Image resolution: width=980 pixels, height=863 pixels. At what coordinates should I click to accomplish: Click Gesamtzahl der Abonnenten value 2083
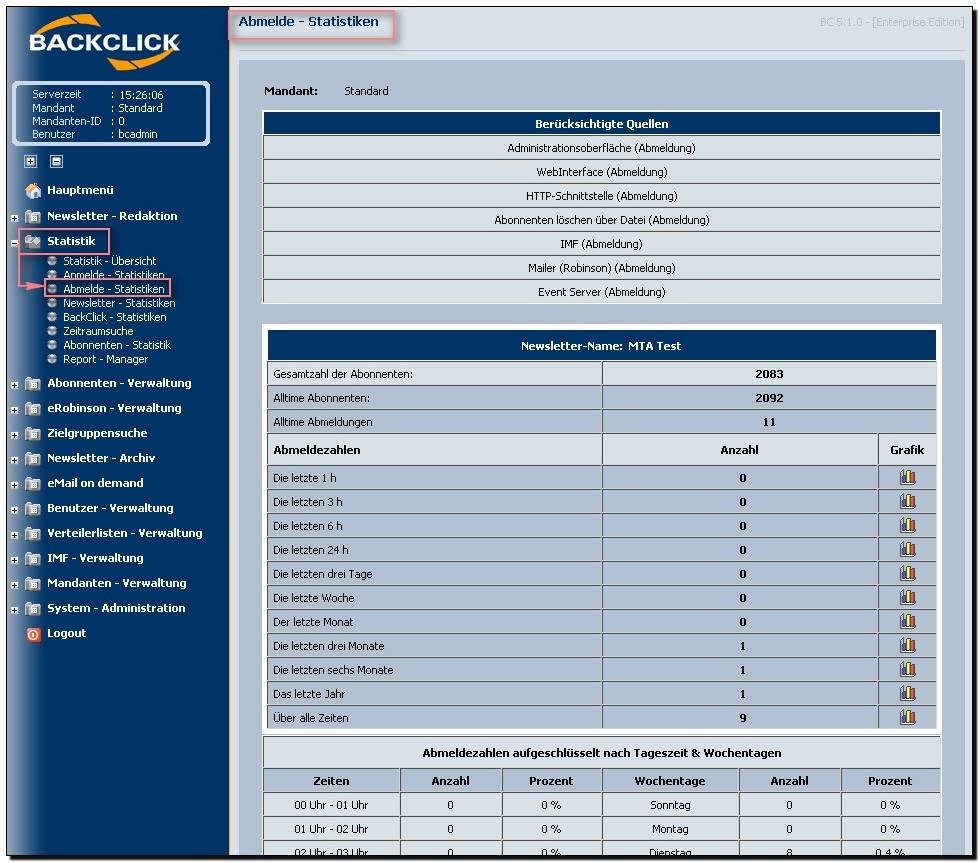(x=769, y=374)
